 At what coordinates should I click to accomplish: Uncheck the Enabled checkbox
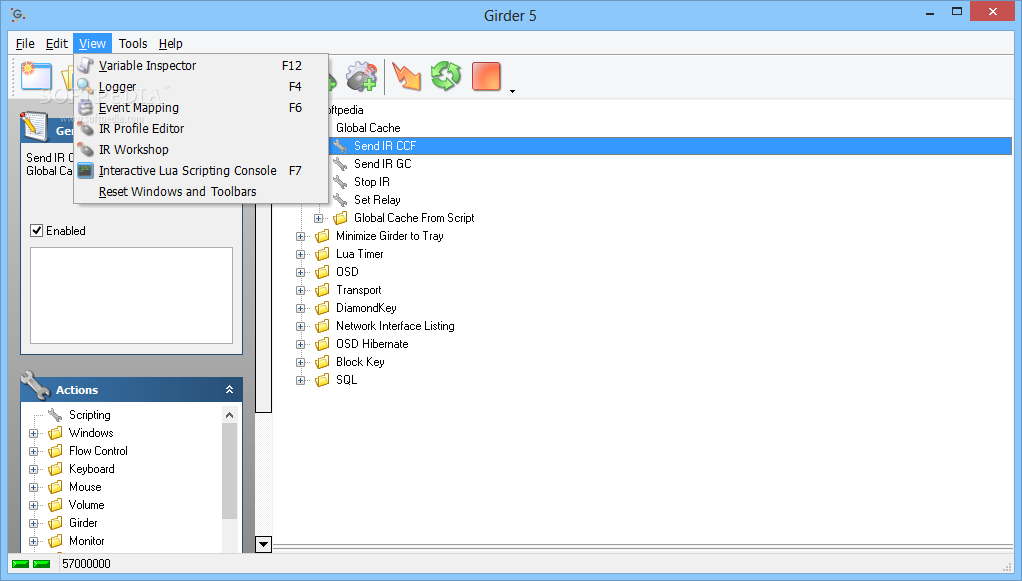[36, 231]
